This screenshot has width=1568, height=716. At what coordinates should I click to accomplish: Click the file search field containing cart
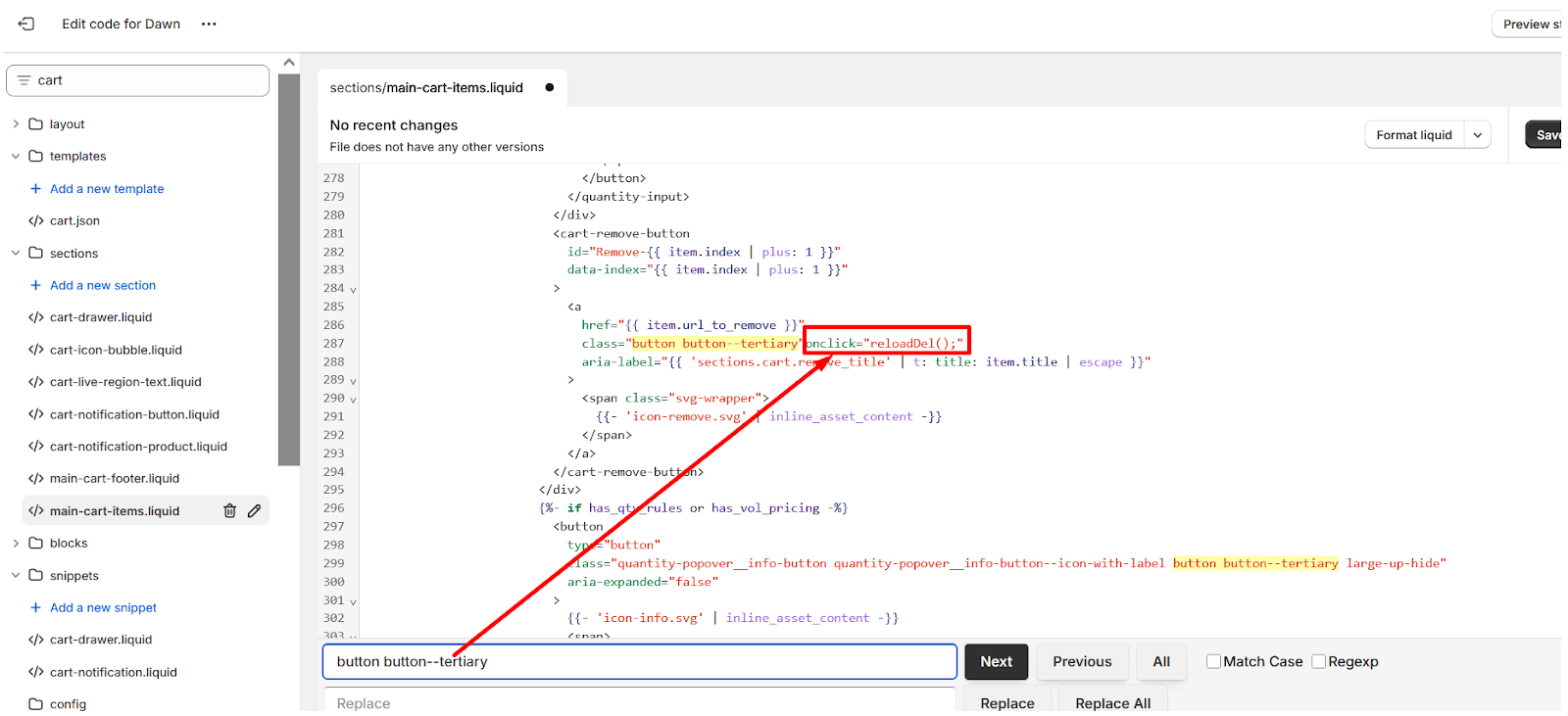(138, 80)
